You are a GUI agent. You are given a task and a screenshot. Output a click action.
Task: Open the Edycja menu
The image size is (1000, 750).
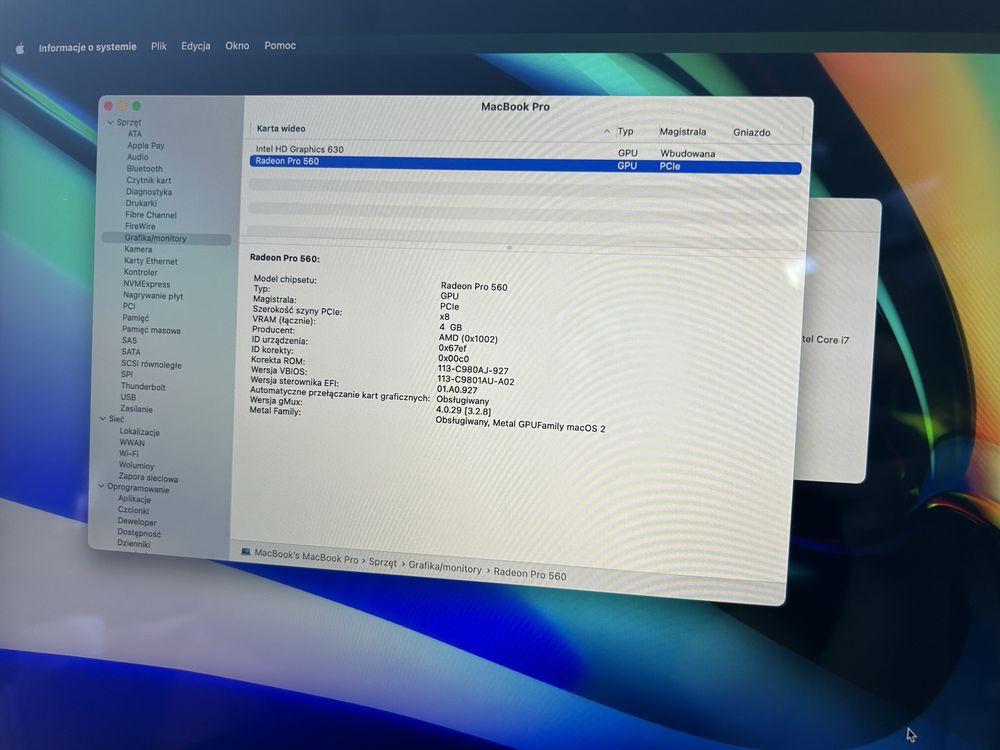click(196, 46)
